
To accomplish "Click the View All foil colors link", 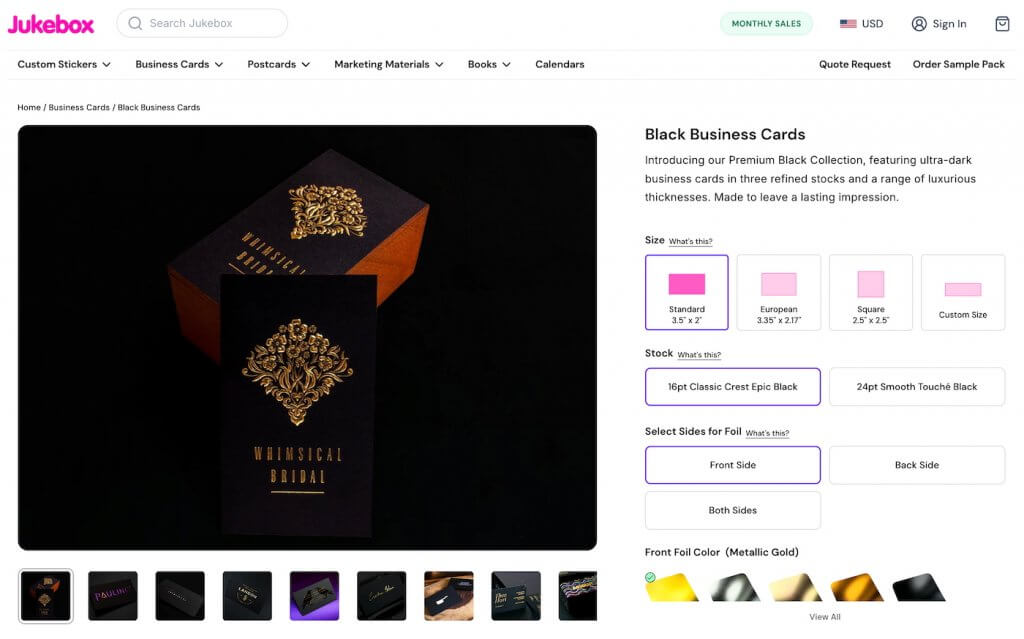I will point(824,616).
